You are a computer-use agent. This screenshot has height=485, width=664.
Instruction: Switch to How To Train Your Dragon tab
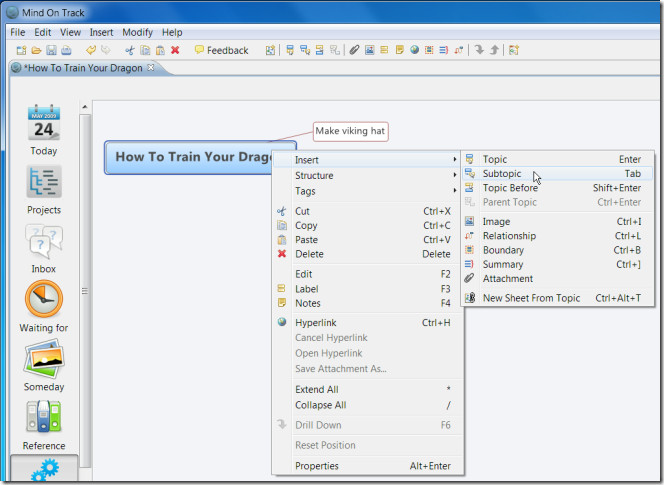(83, 68)
